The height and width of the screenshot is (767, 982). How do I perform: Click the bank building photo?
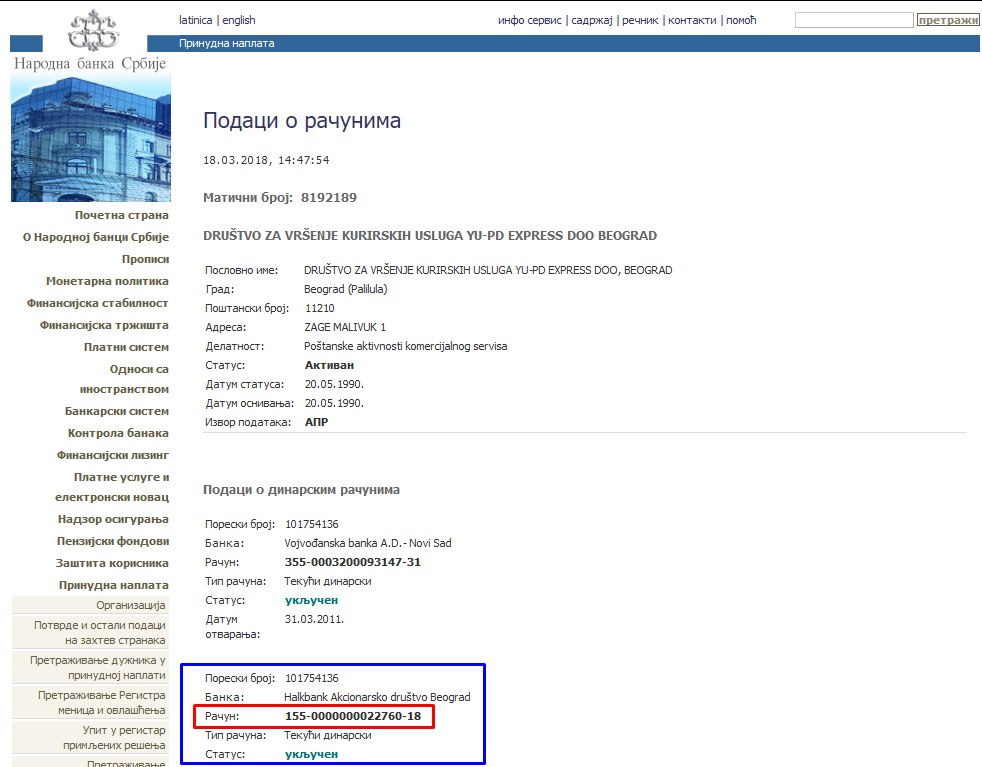click(x=91, y=139)
